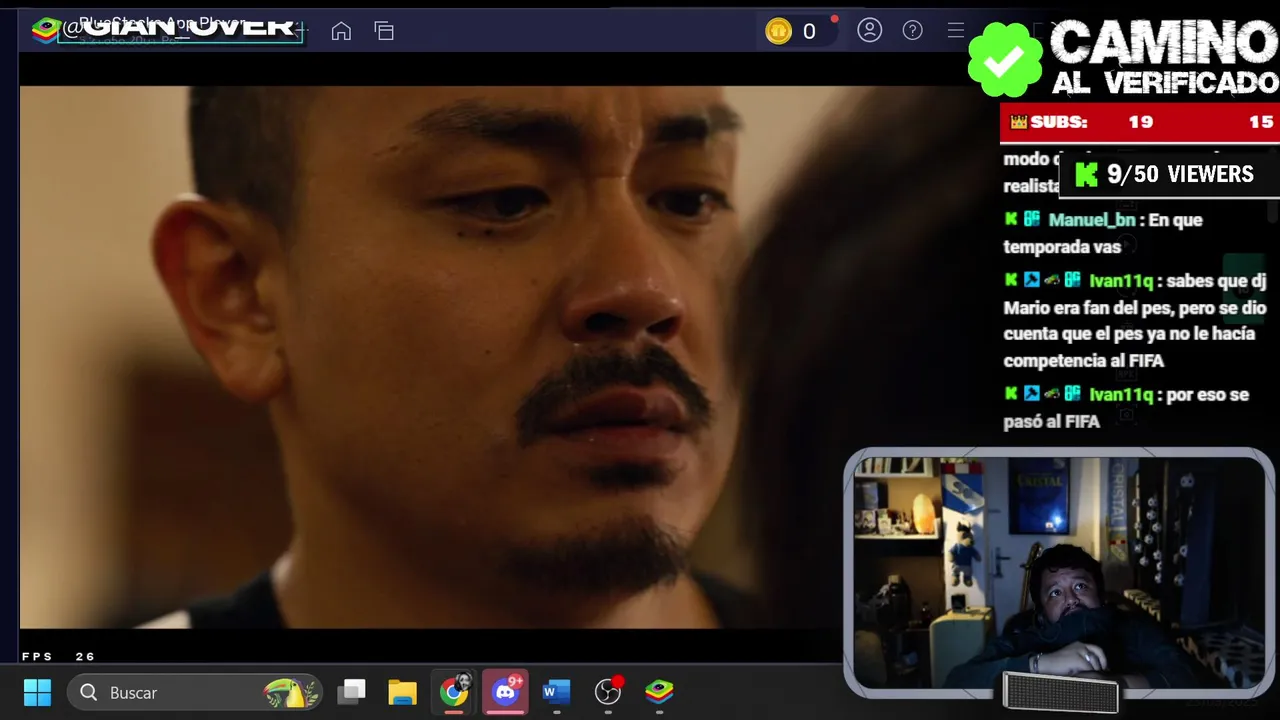Click the 'FPS 26' readout
Screen dimensions: 1280x720
tap(58, 657)
